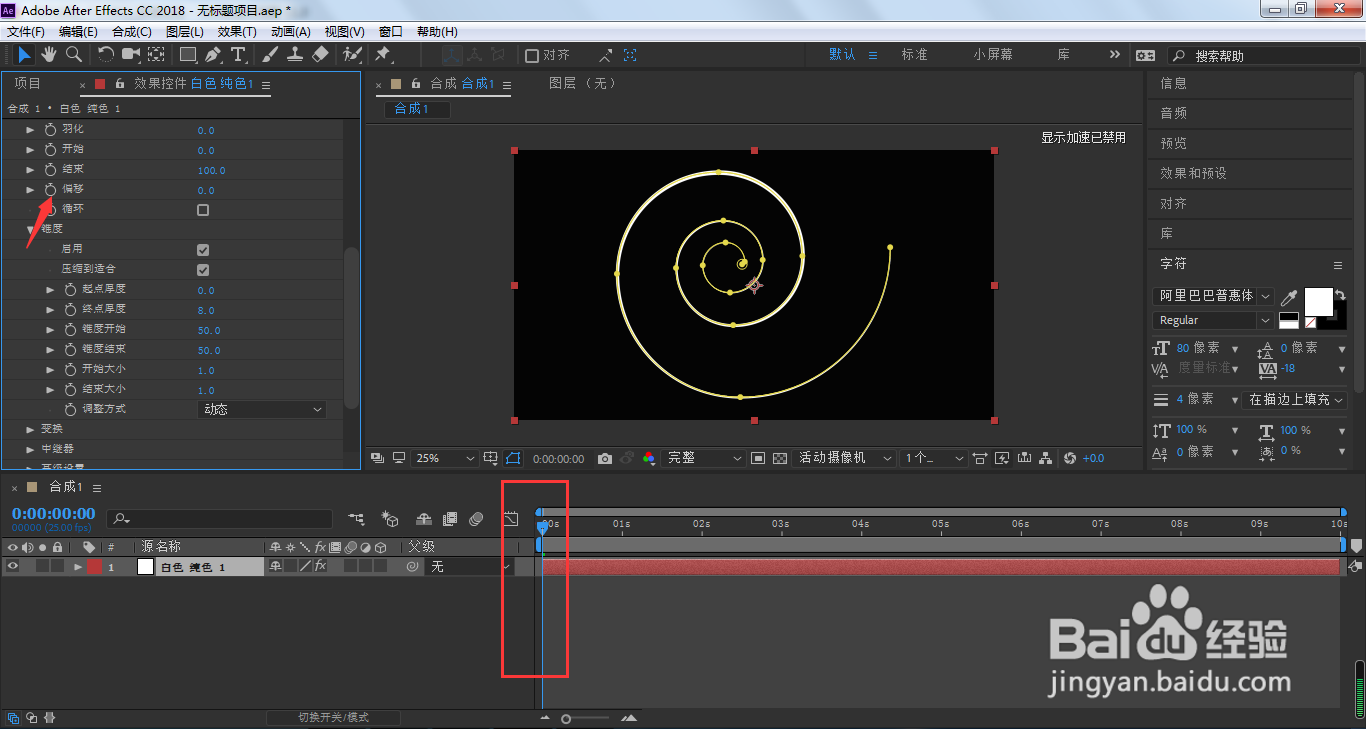Toggle stopwatch for 结束 property
Image resolution: width=1366 pixels, height=729 pixels.
51,170
